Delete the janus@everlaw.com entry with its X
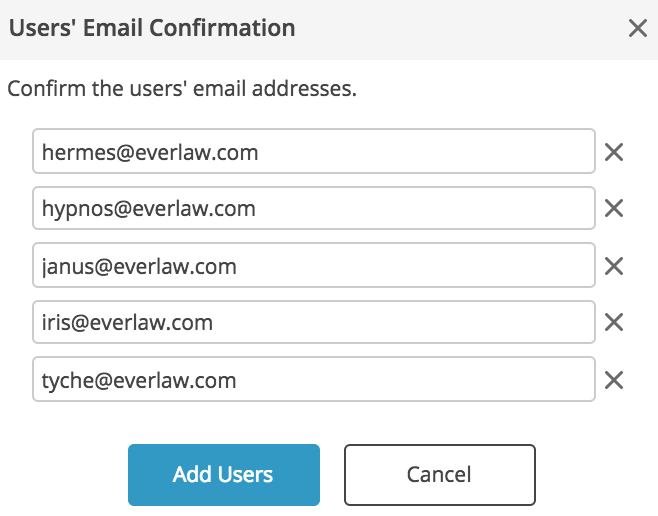The image size is (658, 516). point(614,266)
